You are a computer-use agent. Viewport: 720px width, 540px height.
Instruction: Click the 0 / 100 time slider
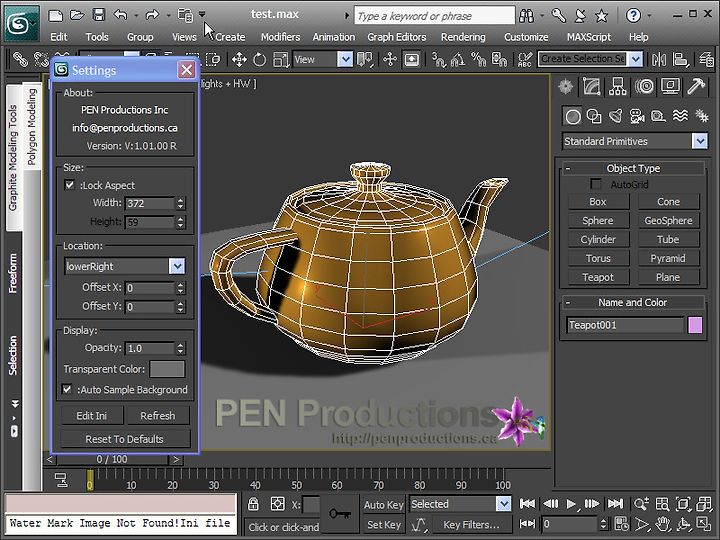[112, 459]
